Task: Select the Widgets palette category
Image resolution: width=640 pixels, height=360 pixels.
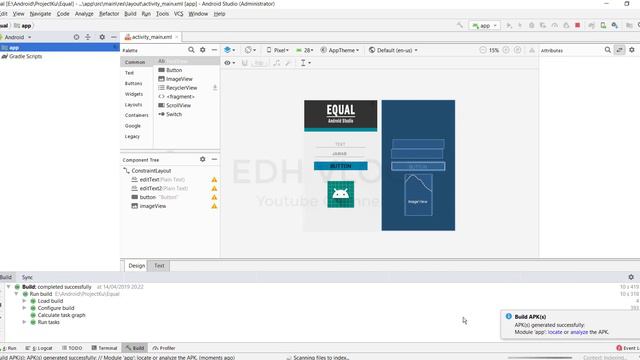Action: pos(134,94)
